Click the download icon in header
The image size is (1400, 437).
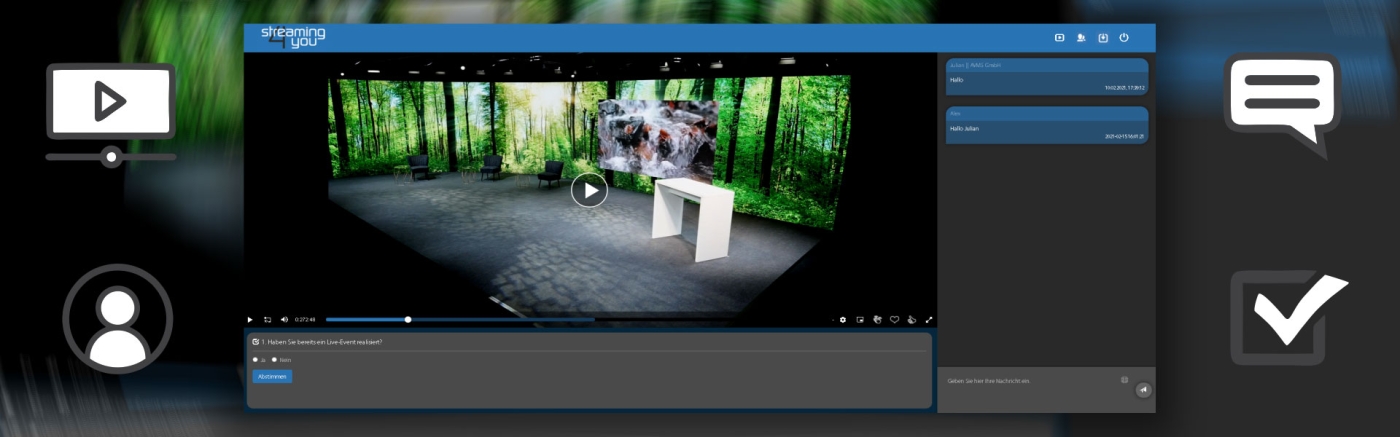click(1103, 38)
